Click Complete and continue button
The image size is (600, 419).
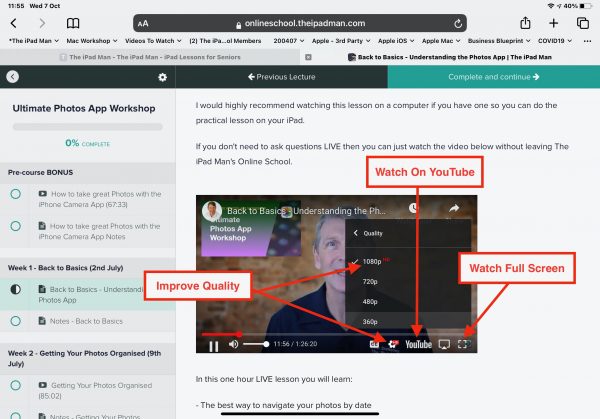pos(494,77)
